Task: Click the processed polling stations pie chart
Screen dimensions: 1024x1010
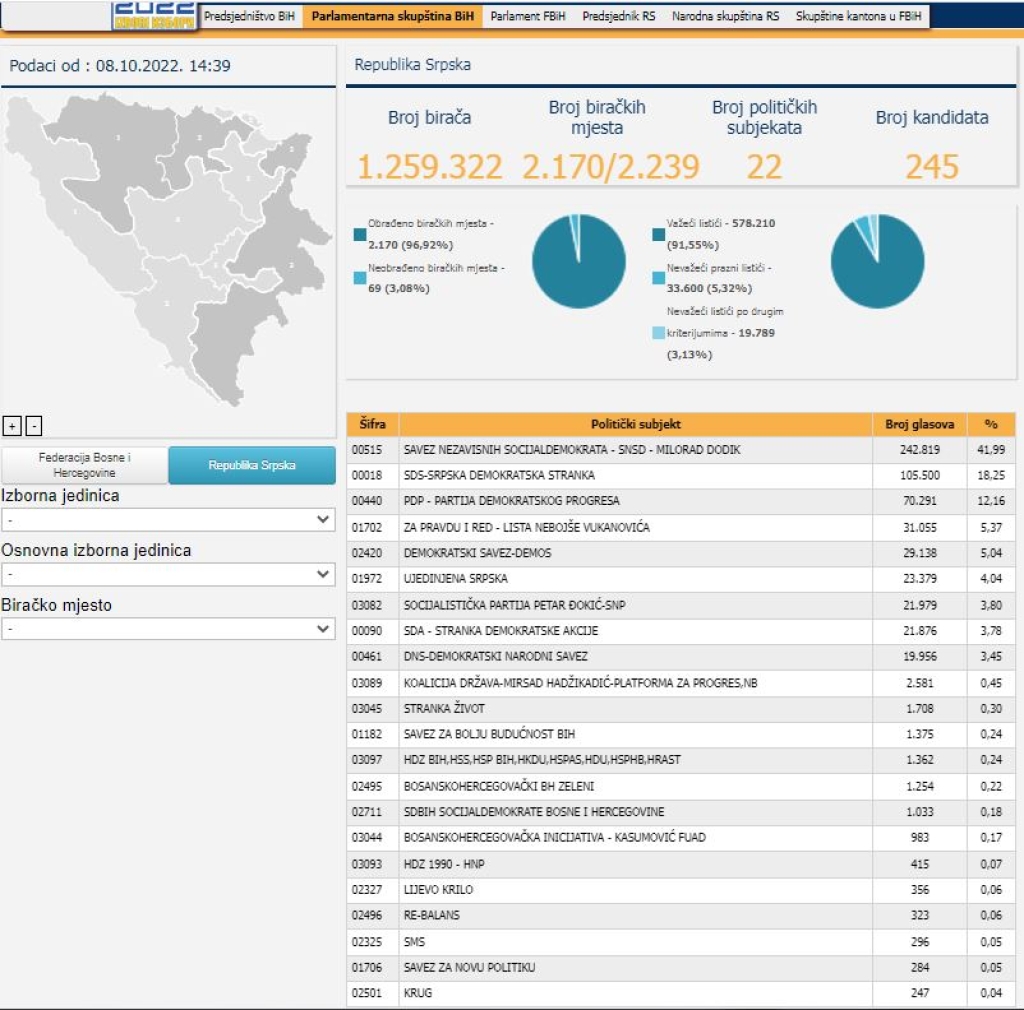Action: pos(578,261)
